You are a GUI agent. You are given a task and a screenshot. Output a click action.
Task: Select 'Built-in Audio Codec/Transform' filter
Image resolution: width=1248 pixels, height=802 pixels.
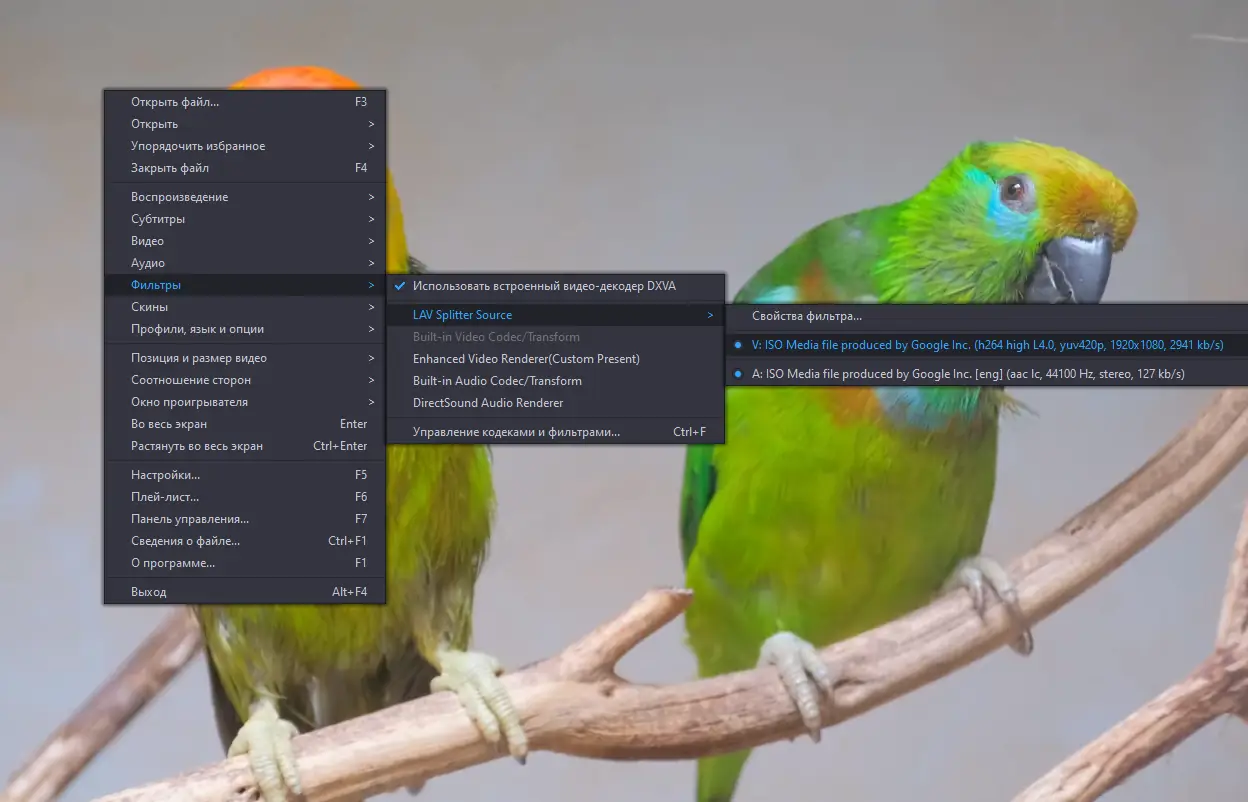[555, 381]
